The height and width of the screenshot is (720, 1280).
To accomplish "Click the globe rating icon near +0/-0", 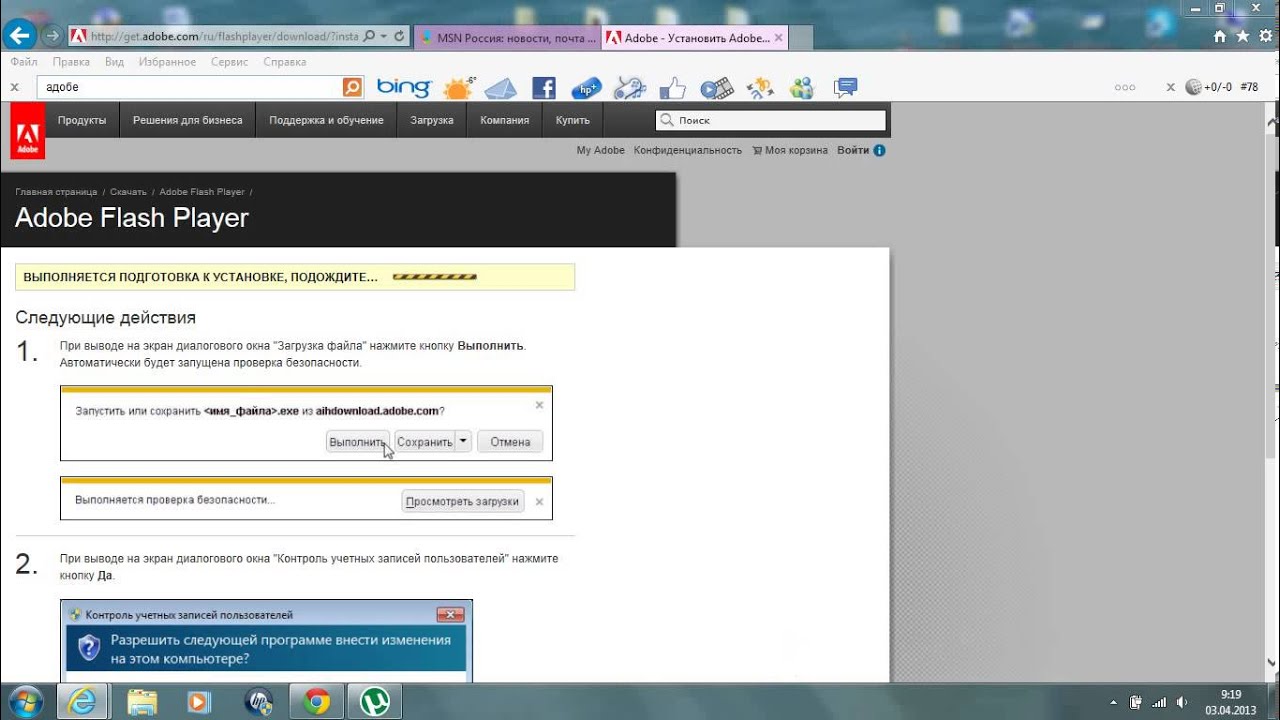I will click(1192, 87).
